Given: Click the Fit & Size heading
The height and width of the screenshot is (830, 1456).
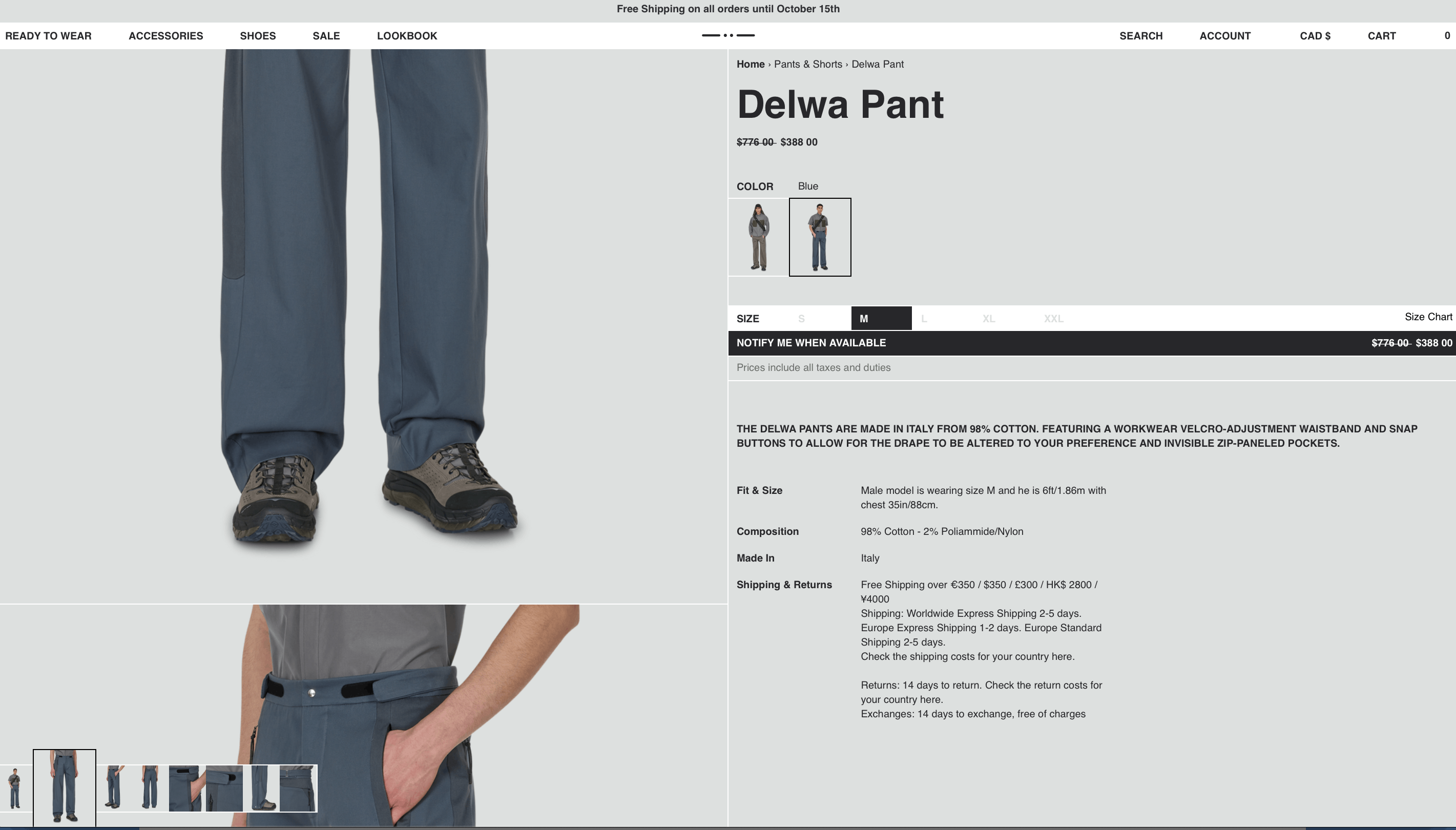Looking at the screenshot, I should pyautogui.click(x=759, y=490).
